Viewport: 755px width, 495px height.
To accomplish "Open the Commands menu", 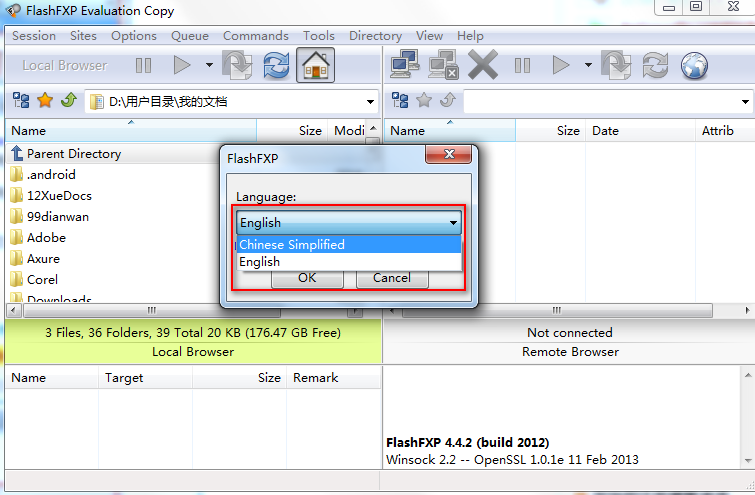I will (x=256, y=36).
